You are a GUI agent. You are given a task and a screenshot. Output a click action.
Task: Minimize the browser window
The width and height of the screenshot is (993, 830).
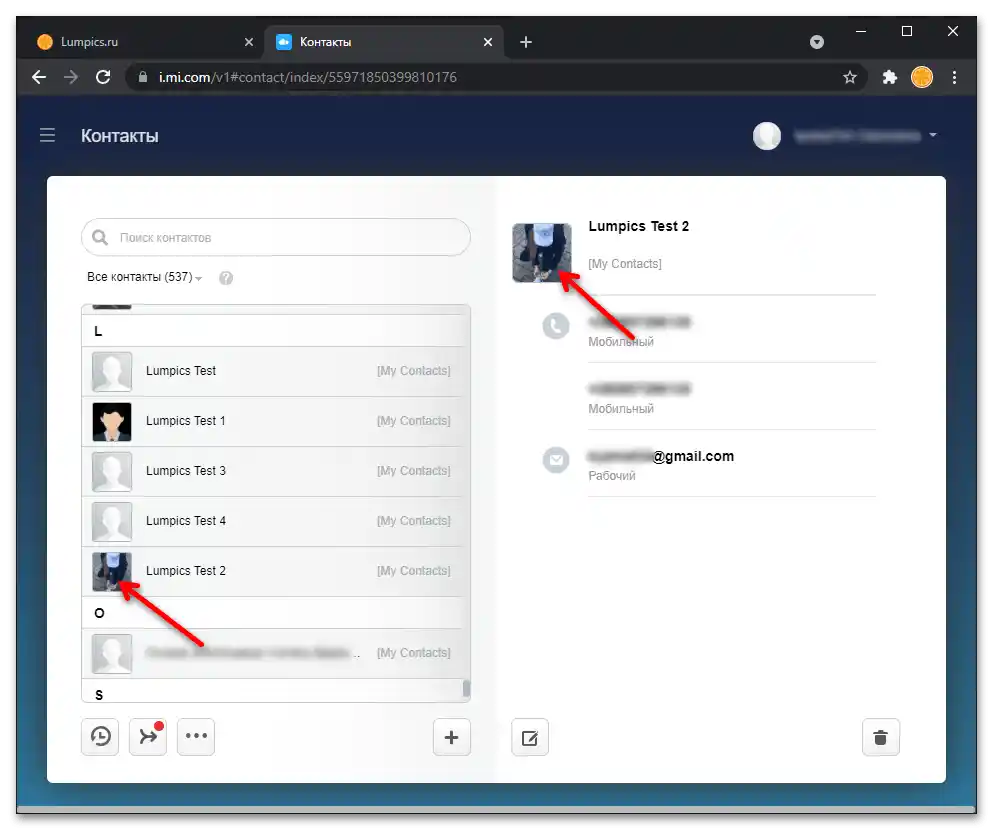tap(861, 31)
